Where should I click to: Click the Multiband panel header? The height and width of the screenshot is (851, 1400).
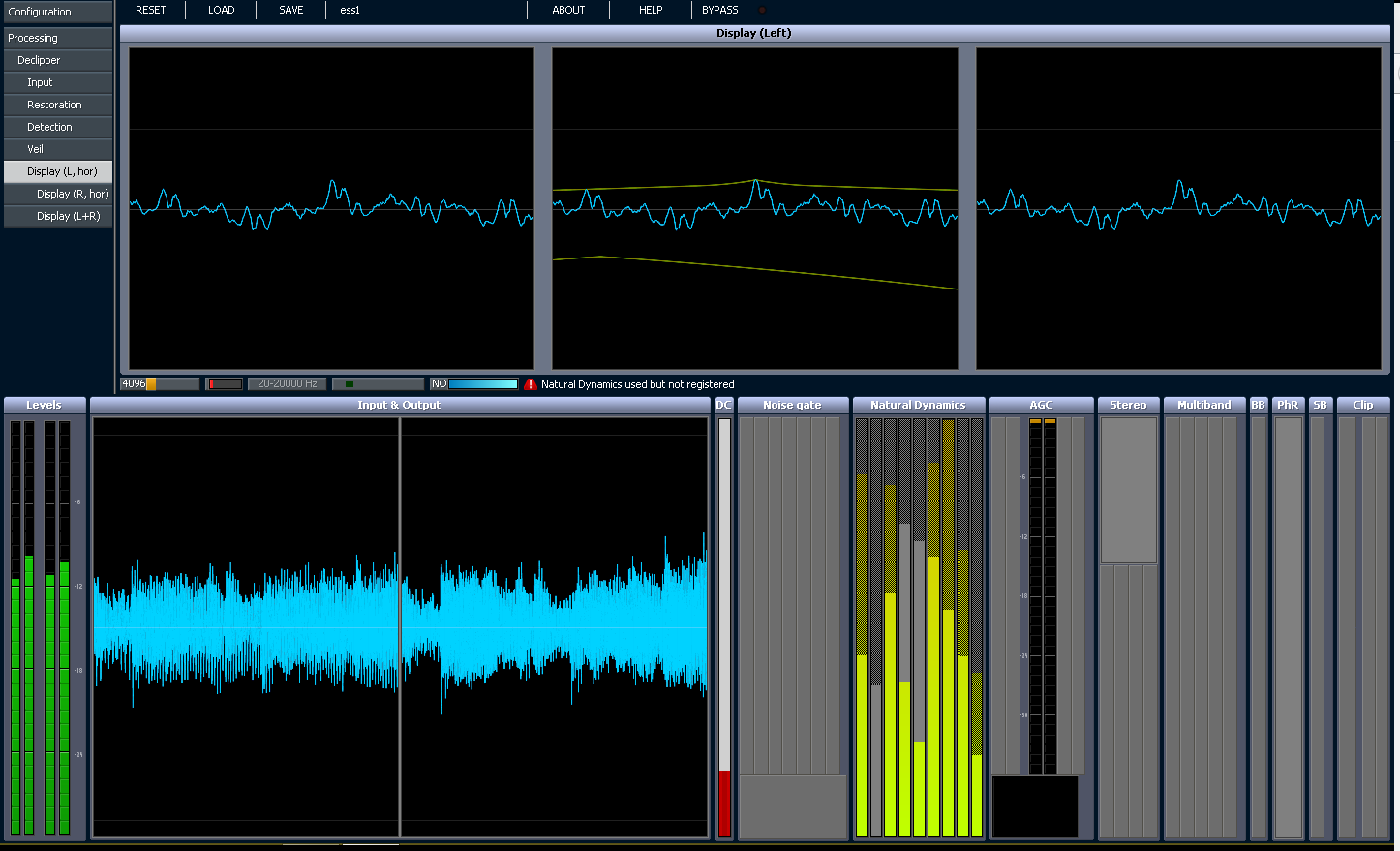[1204, 405]
